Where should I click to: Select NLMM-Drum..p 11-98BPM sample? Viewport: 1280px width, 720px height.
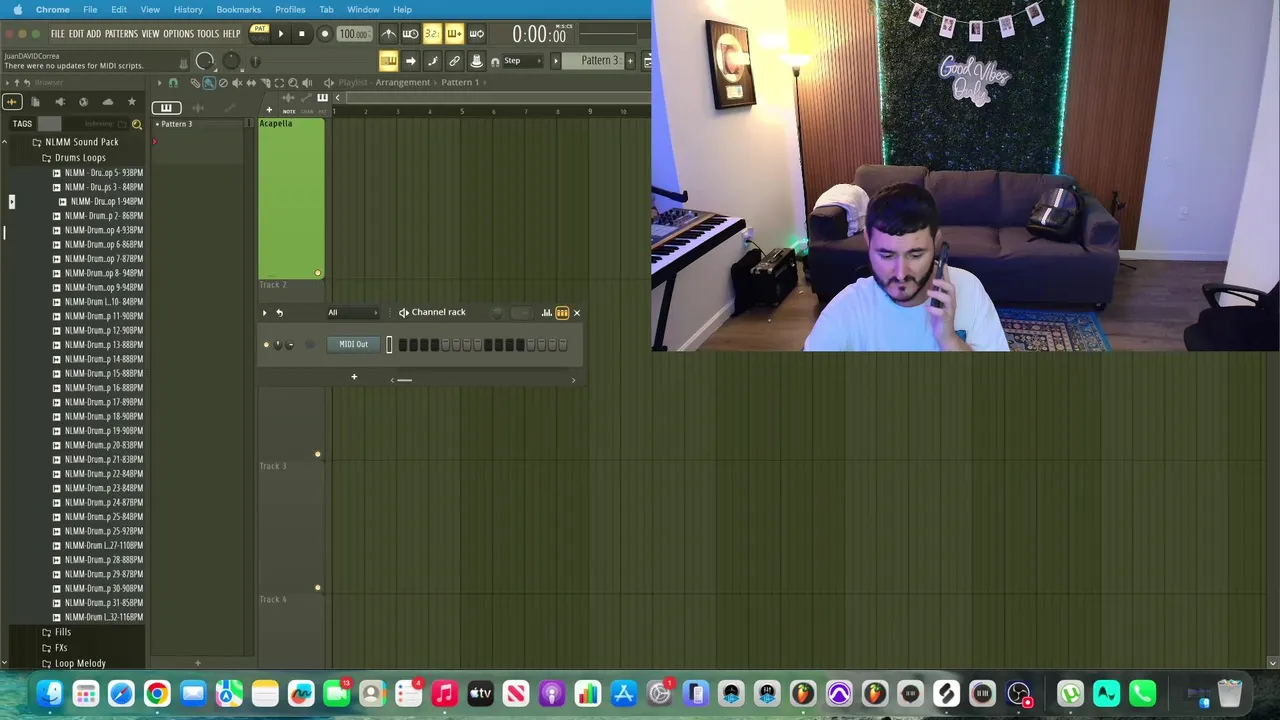click(103, 316)
